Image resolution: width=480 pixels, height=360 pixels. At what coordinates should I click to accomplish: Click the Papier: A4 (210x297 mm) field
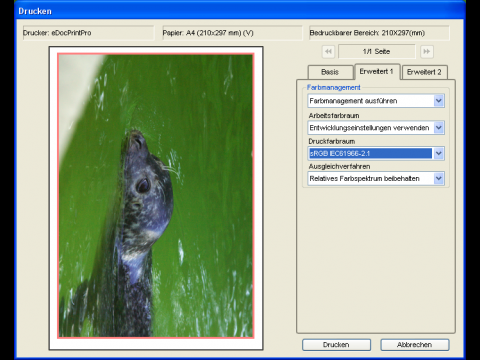pos(232,33)
